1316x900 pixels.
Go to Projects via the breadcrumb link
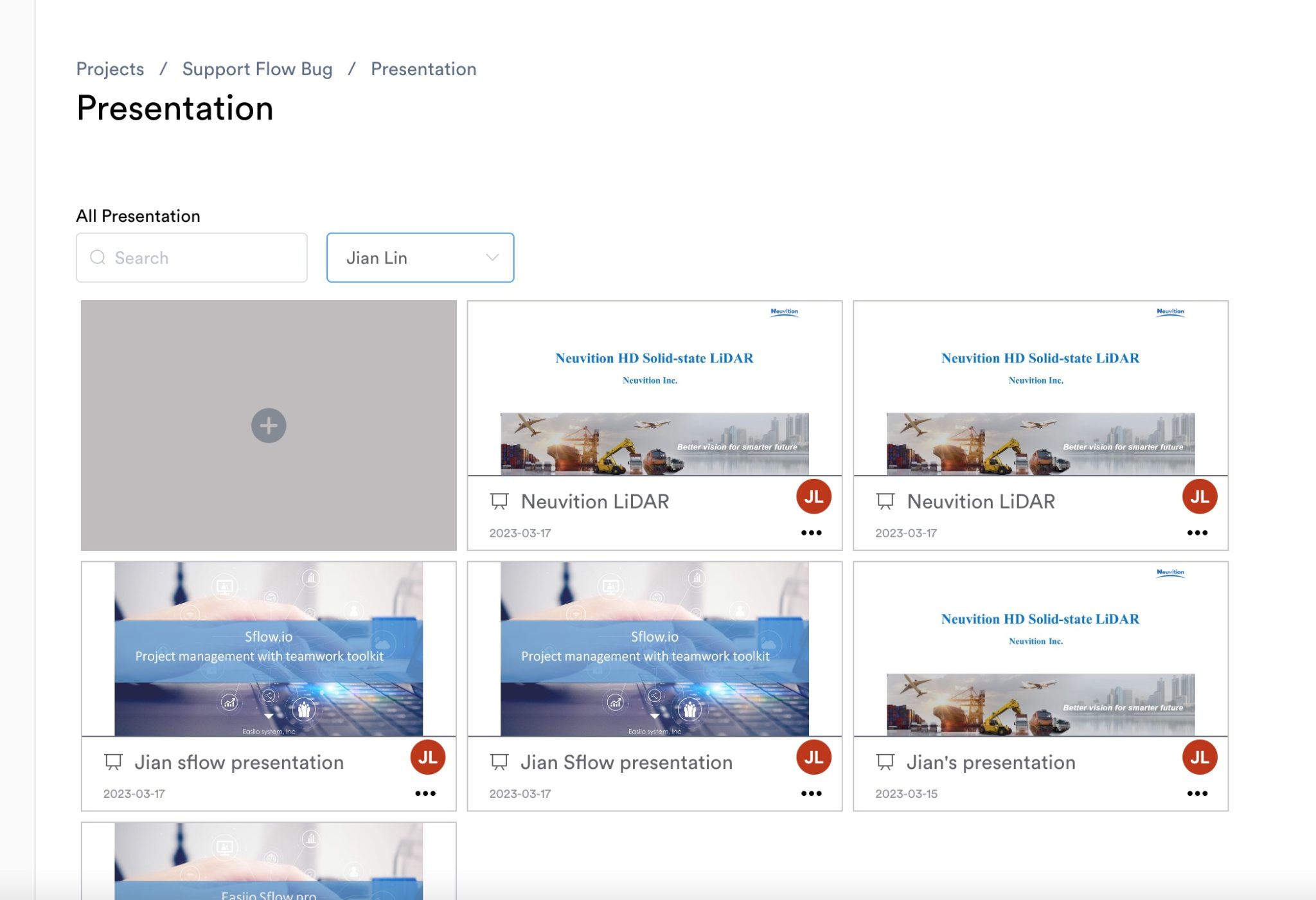[x=109, y=68]
